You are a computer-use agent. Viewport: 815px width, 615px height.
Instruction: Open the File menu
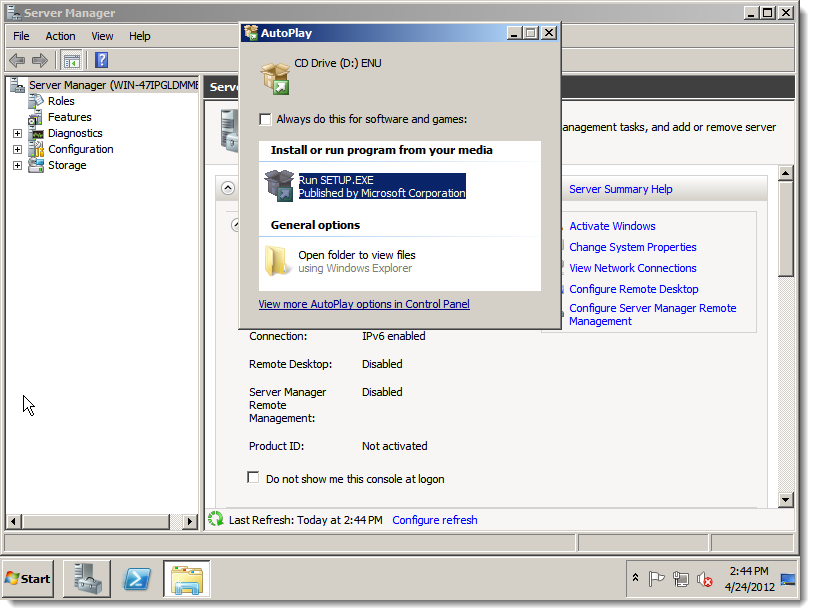point(21,36)
